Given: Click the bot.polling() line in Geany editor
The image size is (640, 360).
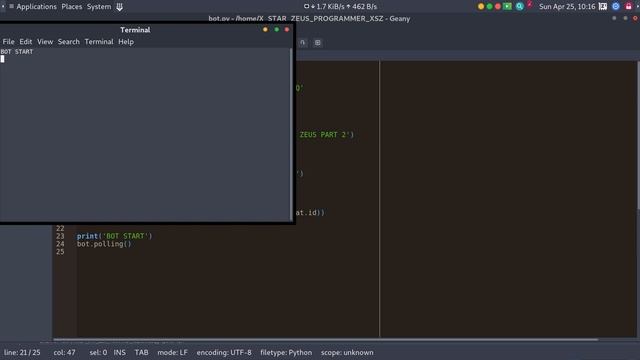Looking at the screenshot, I should [x=104, y=244].
